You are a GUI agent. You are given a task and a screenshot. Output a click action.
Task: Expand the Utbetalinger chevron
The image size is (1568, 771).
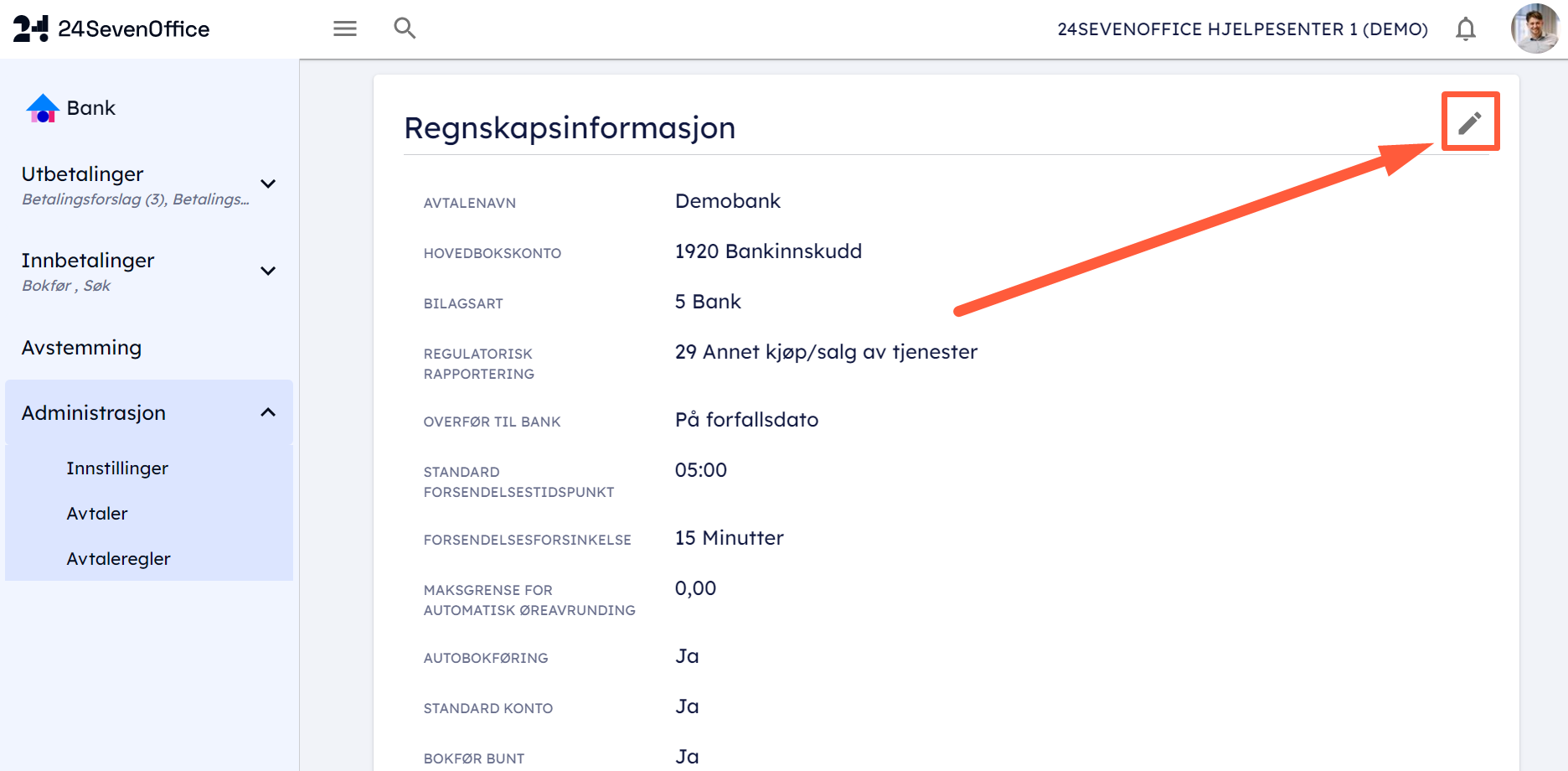(x=268, y=184)
